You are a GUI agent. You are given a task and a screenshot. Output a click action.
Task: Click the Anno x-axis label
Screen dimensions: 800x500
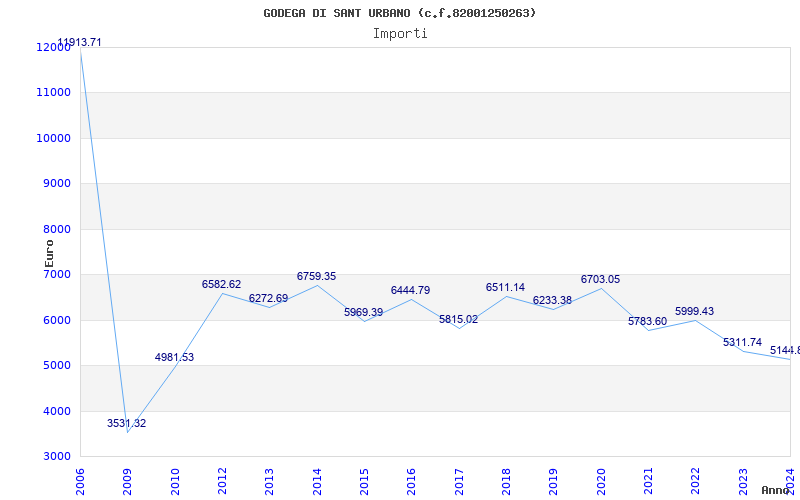point(775,490)
